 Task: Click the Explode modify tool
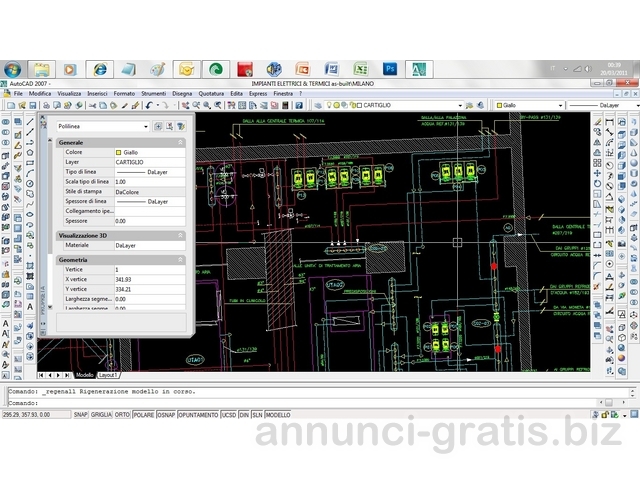click(598, 286)
